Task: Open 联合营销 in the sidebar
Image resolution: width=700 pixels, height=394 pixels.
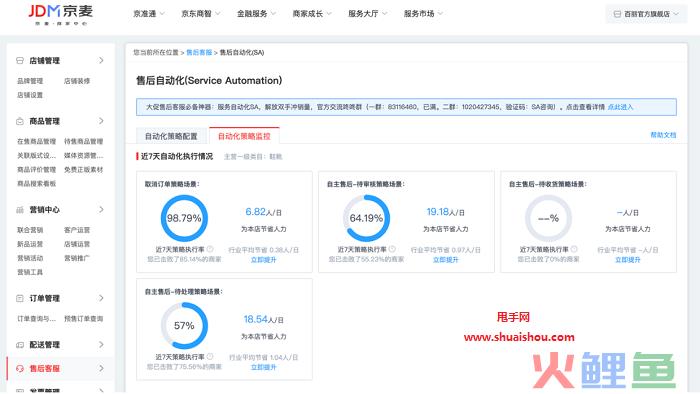Action: (30, 230)
